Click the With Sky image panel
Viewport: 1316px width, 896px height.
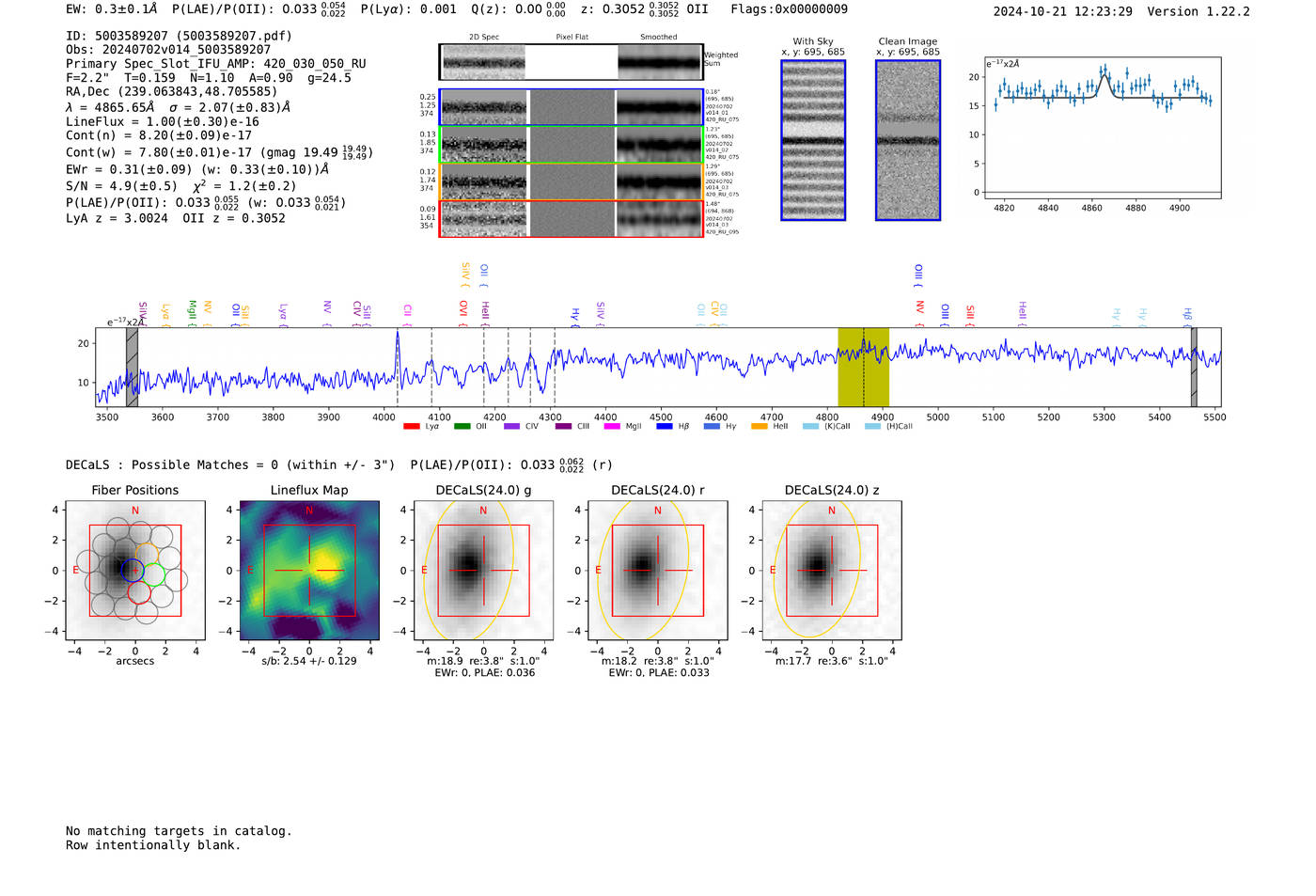pyautogui.click(x=813, y=140)
